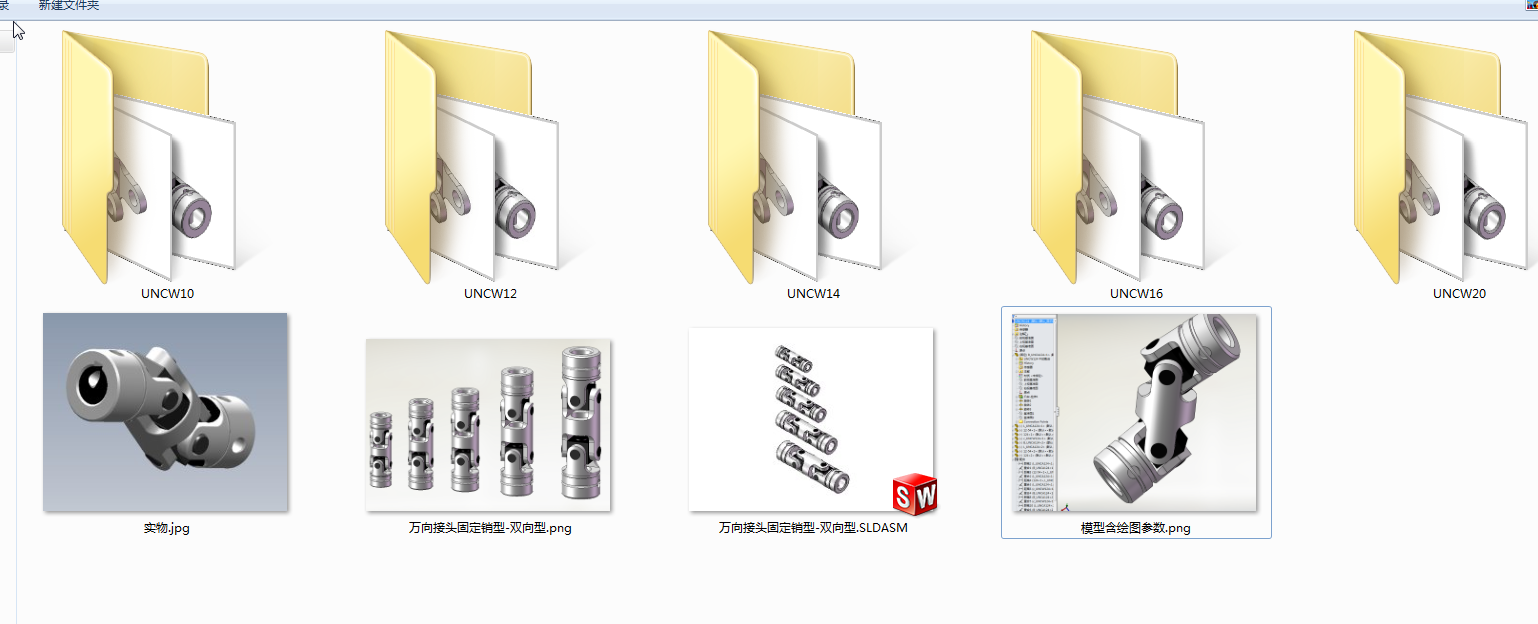Image resolution: width=1538 pixels, height=624 pixels.
Task: Select the UNCW12 folder
Action: (471, 157)
